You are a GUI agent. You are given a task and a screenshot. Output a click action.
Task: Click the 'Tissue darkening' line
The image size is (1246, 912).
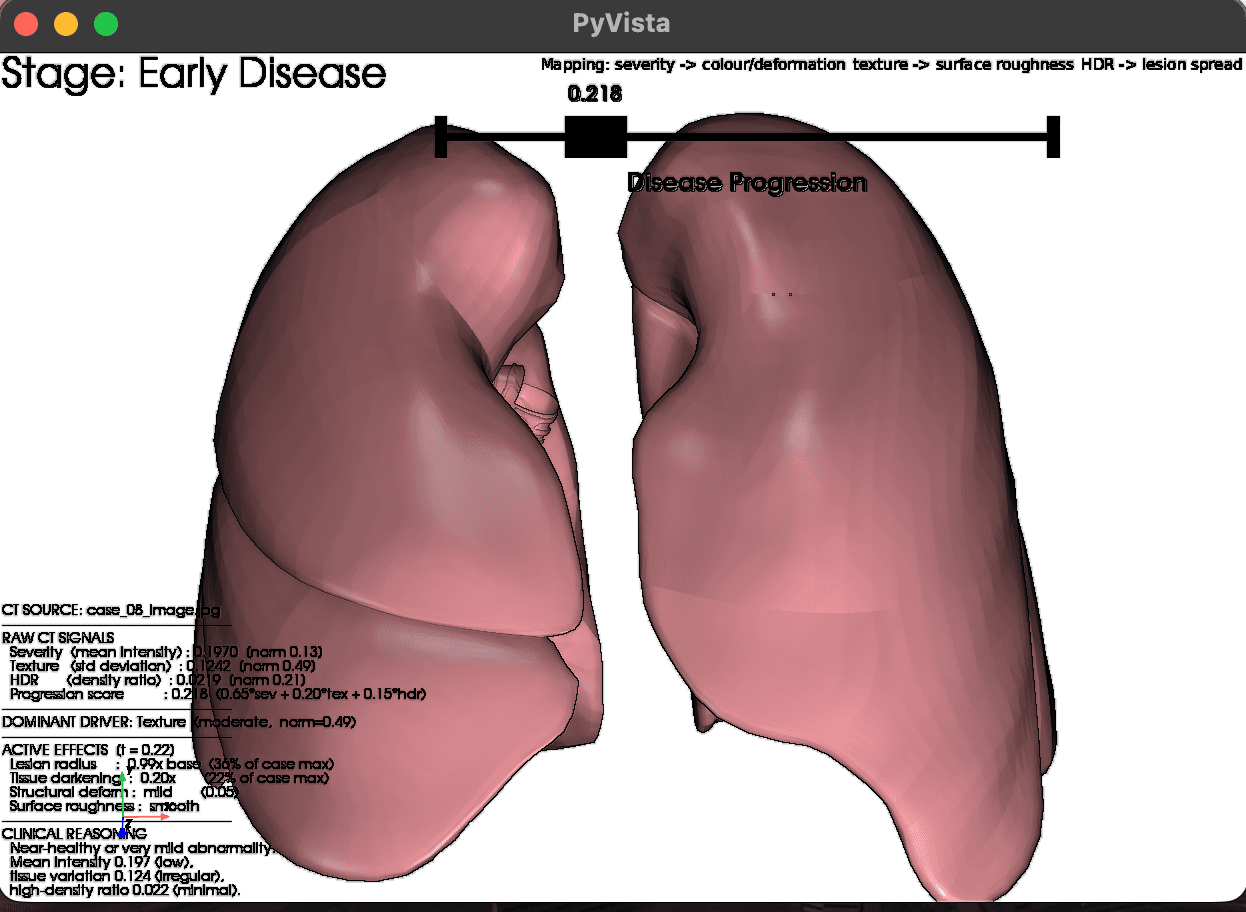pyautogui.click(x=168, y=778)
